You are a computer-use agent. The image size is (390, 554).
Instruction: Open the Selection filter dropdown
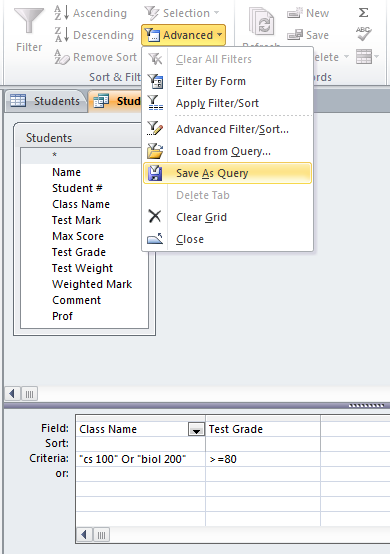click(182, 13)
